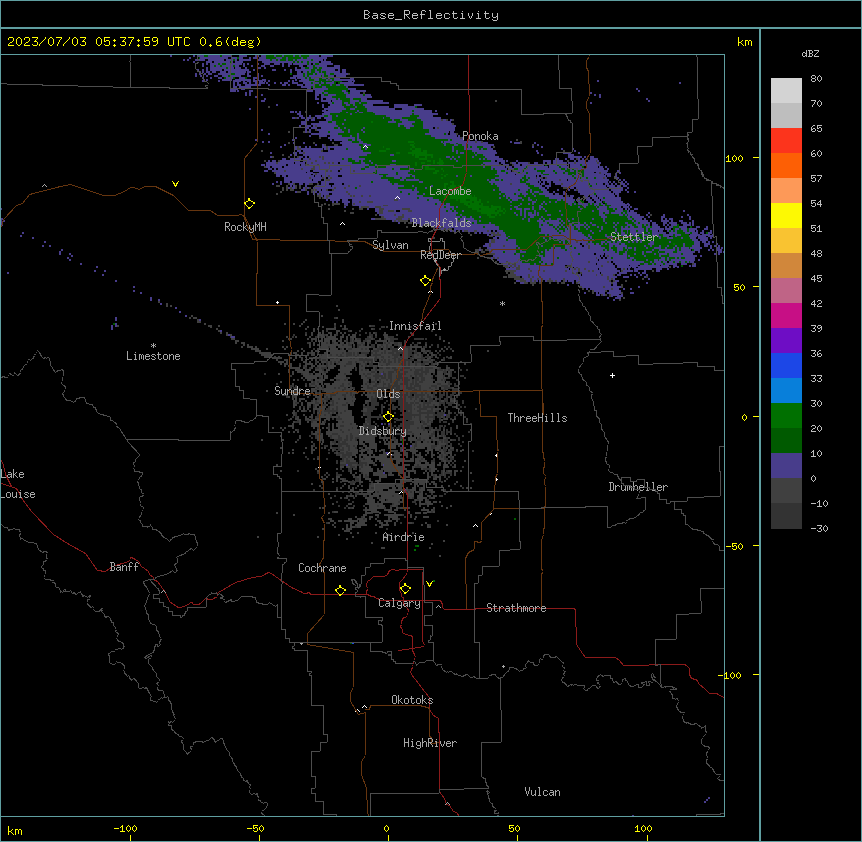Click the Base_Reflectivity title text

point(431,15)
